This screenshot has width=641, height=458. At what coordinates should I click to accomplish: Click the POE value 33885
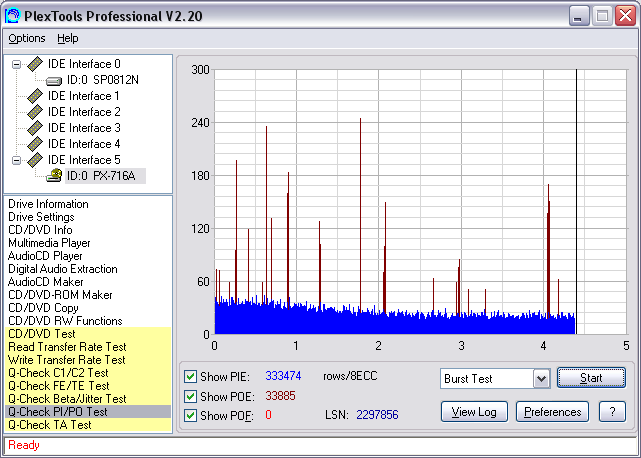click(280, 396)
